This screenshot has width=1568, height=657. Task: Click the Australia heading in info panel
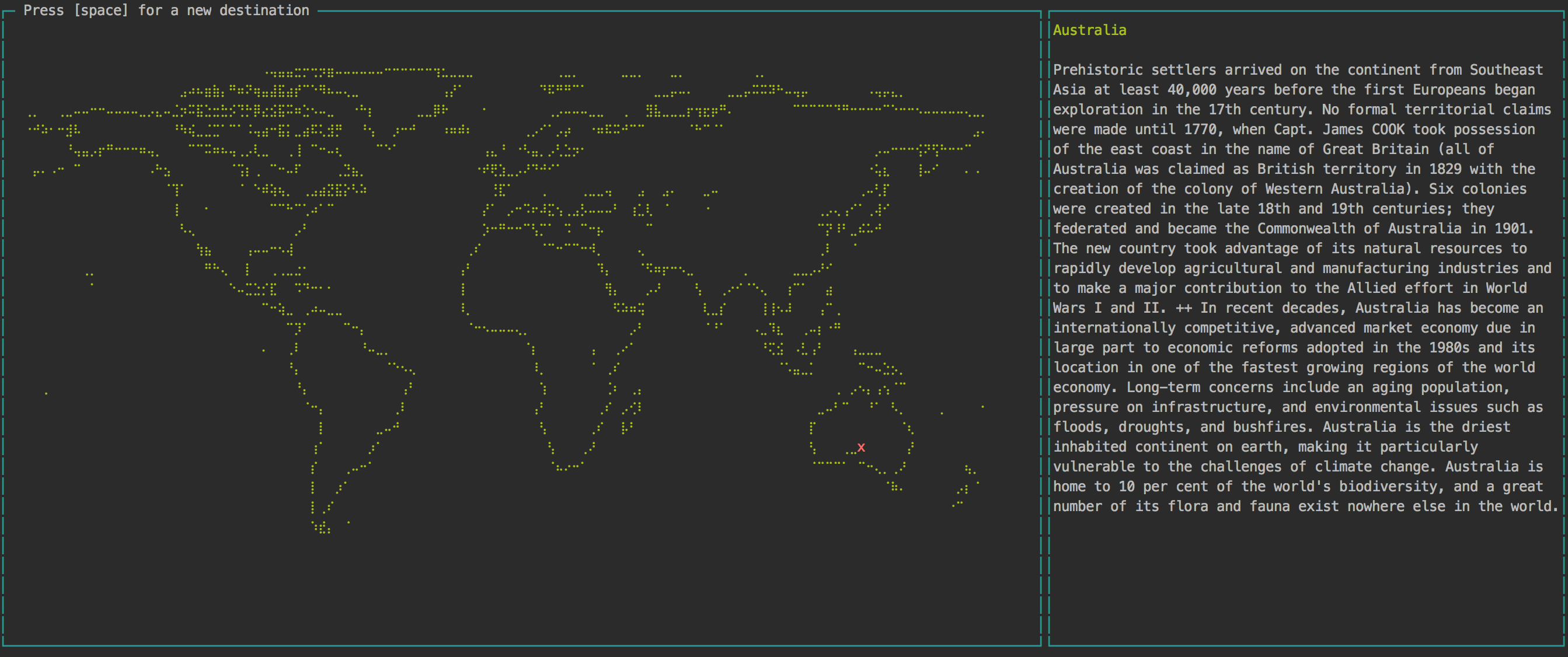[x=1089, y=30]
